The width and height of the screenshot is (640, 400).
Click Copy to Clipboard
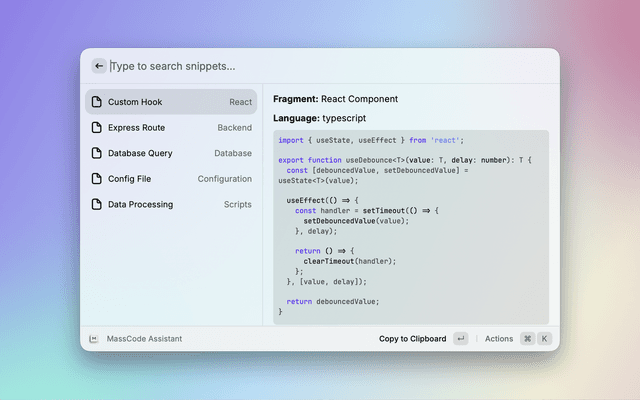pyautogui.click(x=412, y=339)
